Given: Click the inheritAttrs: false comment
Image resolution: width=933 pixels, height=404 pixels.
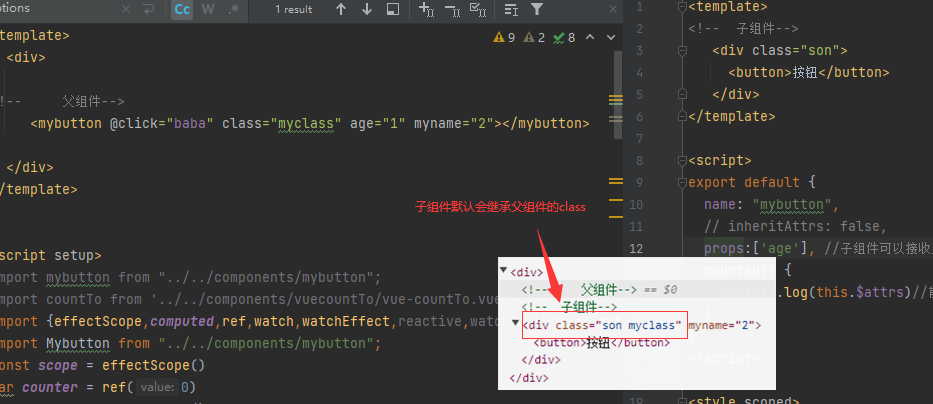Looking at the screenshot, I should (x=796, y=227).
